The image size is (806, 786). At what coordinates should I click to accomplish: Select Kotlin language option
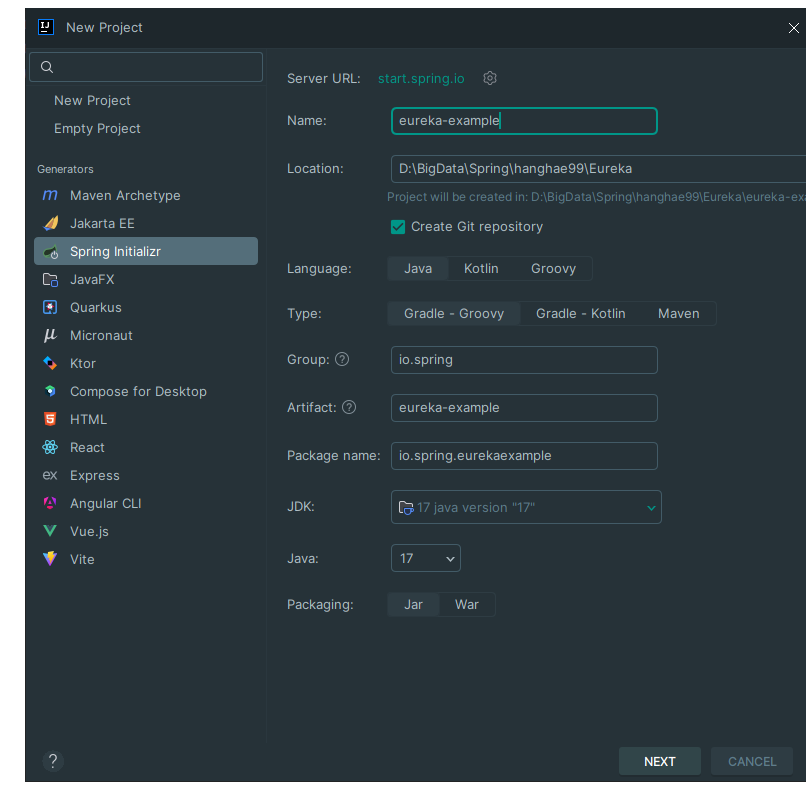(481, 269)
